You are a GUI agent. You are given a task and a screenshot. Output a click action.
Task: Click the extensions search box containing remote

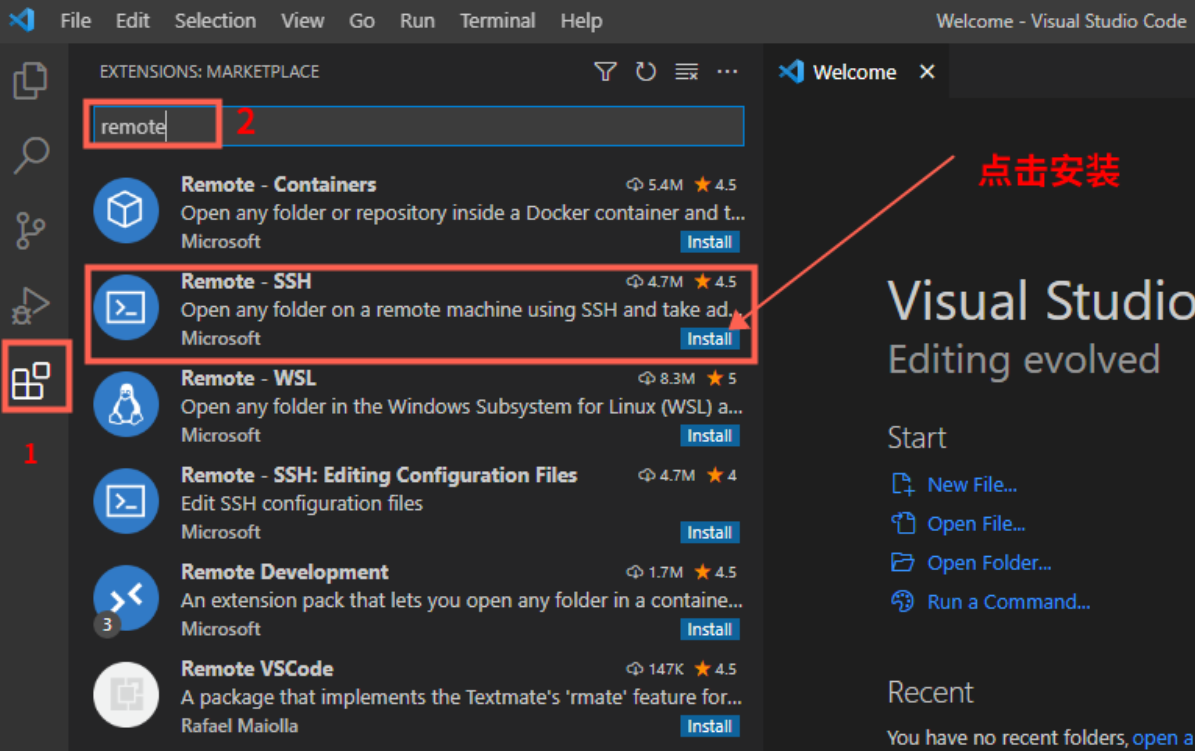[418, 126]
